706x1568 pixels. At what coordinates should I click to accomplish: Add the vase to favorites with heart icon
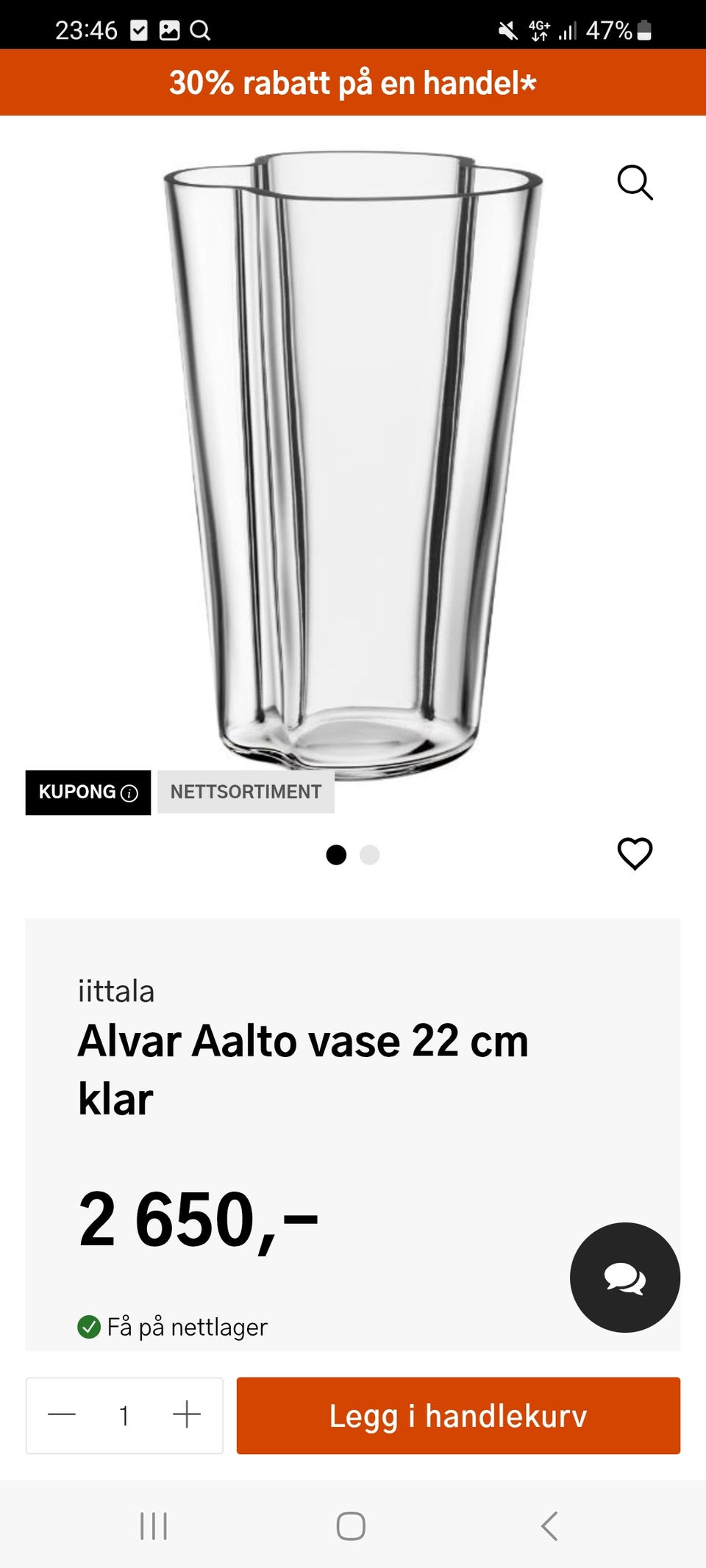[635, 854]
